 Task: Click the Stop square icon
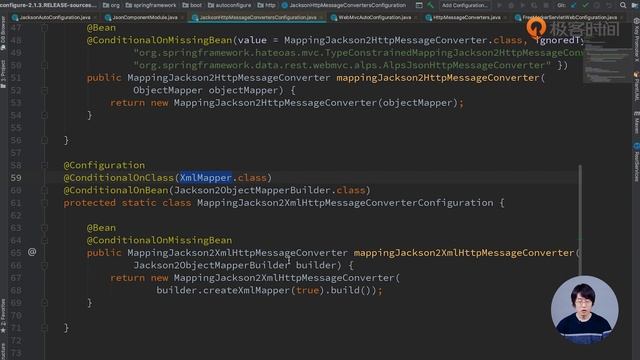(546, 5)
